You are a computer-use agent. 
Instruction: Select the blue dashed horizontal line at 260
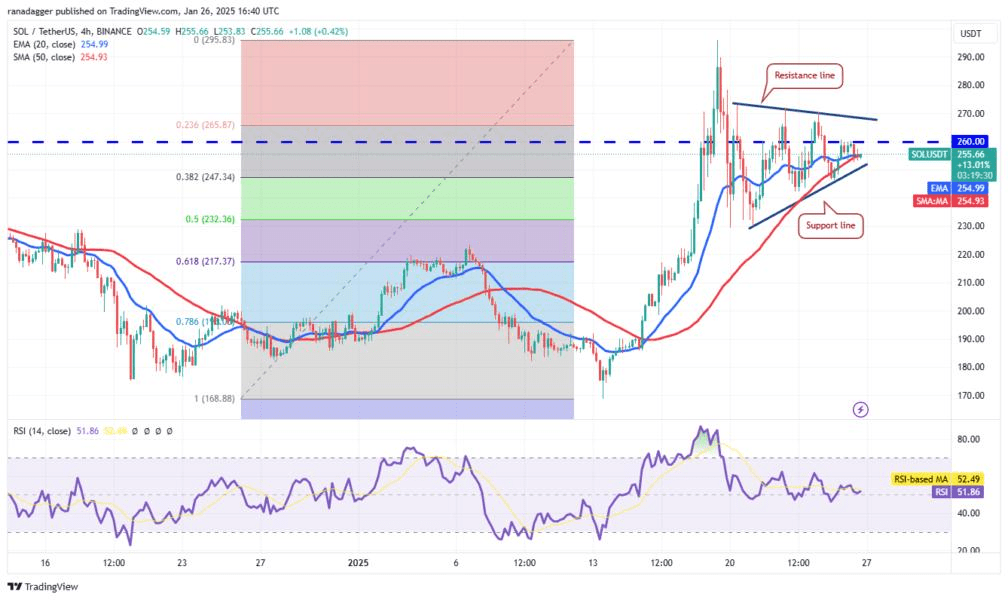[x=479, y=141]
